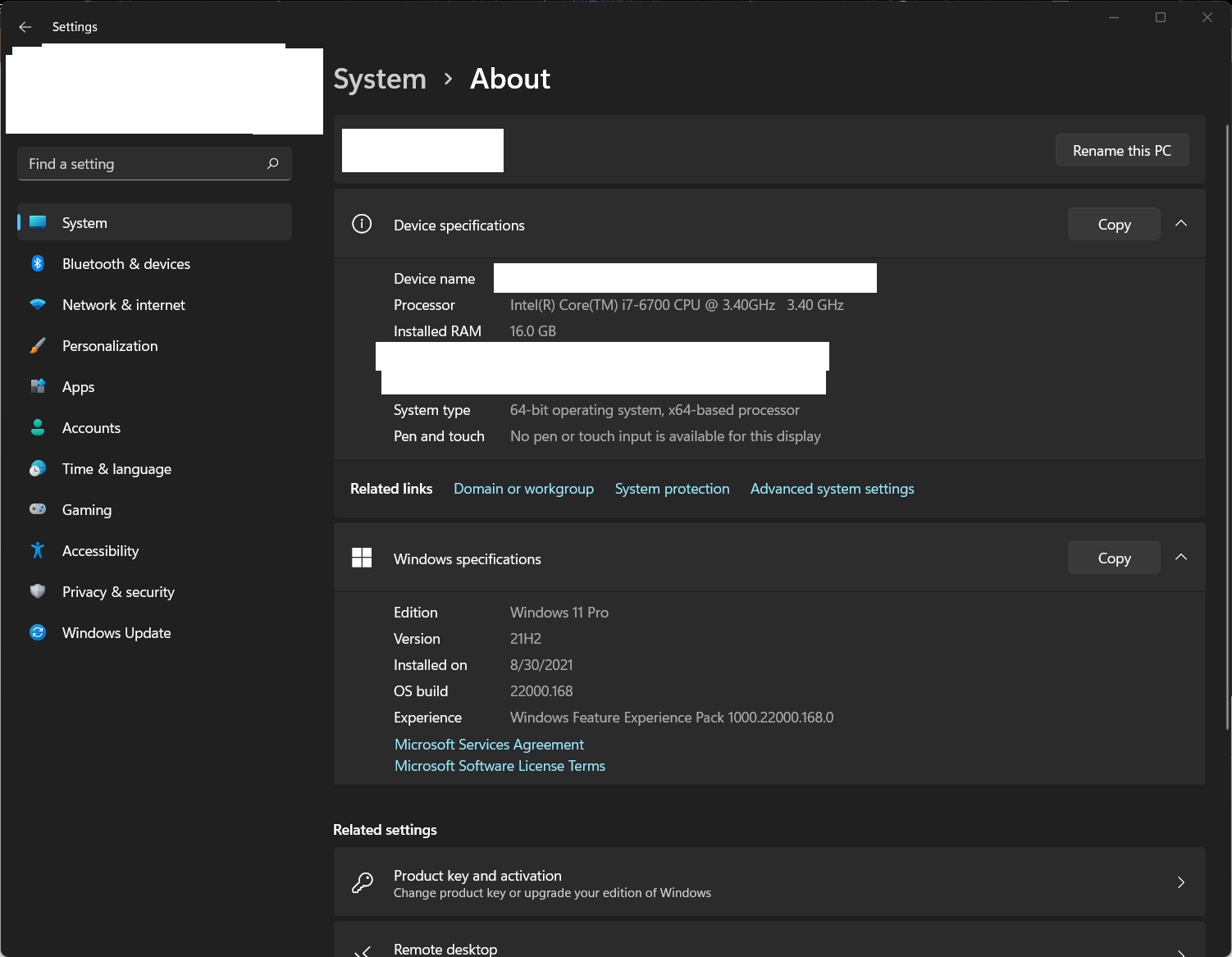Open Advanced system settings link

[x=832, y=489]
